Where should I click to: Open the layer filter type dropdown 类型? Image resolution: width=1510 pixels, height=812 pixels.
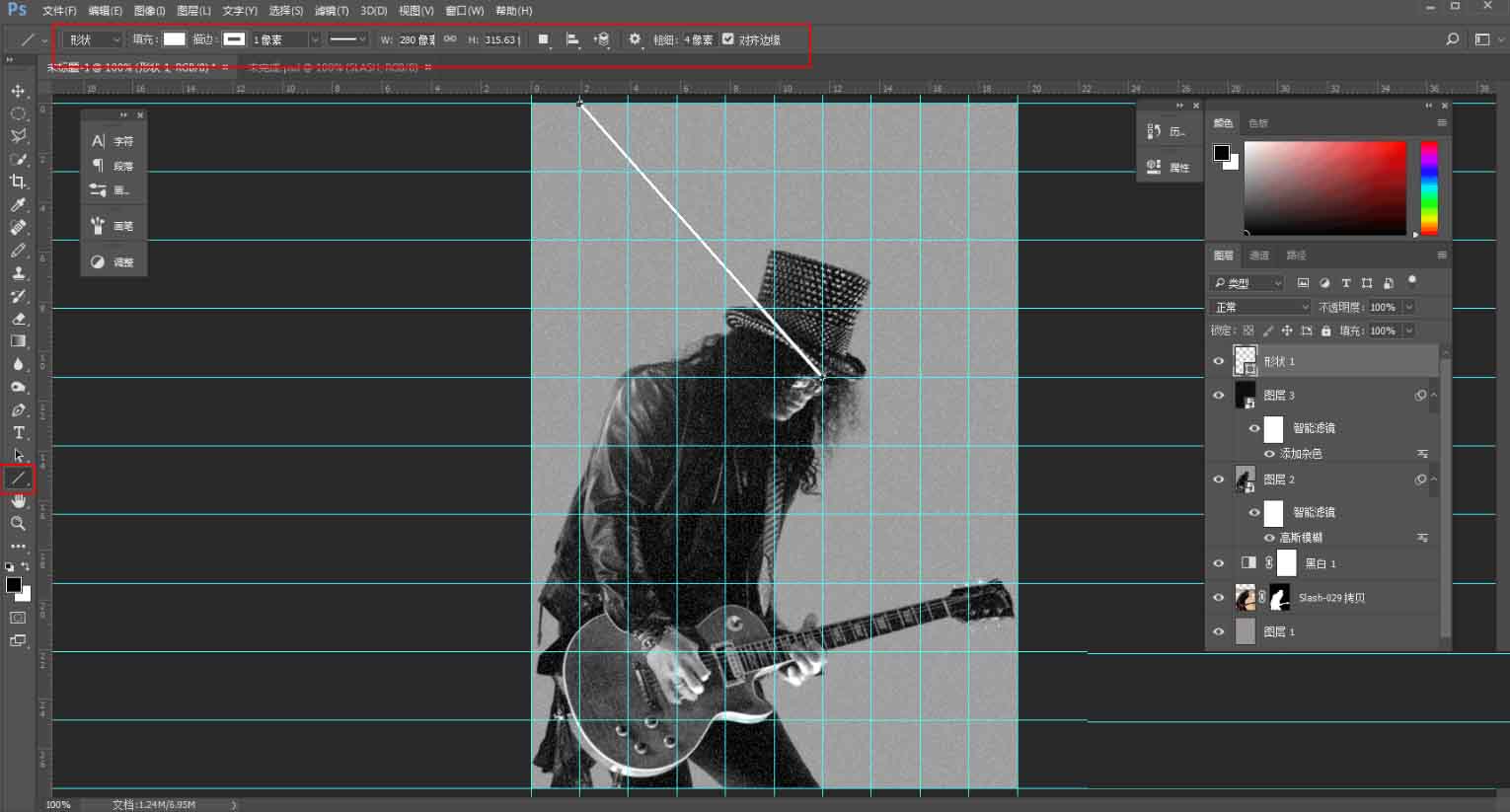pyautogui.click(x=1247, y=283)
